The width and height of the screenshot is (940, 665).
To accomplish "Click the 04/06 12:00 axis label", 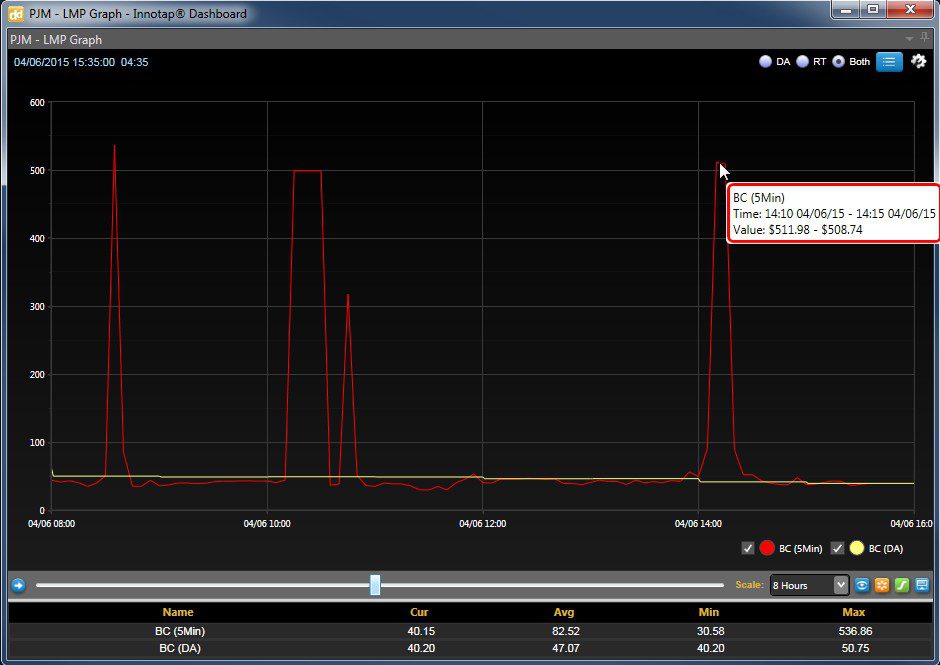I will [483, 523].
